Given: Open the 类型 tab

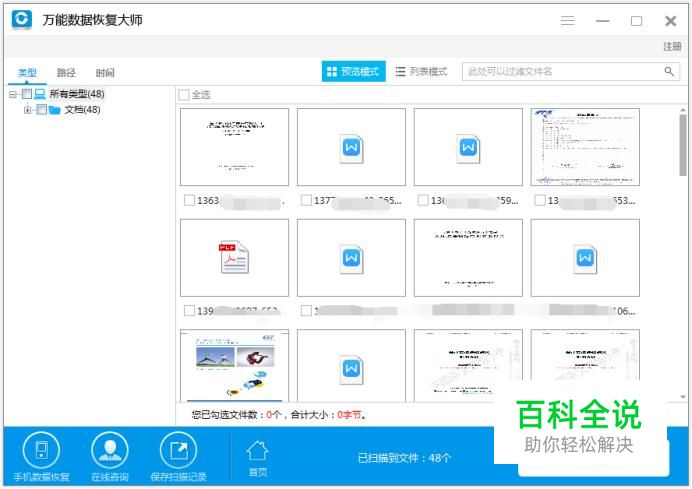Looking at the screenshot, I should click(x=27, y=72).
